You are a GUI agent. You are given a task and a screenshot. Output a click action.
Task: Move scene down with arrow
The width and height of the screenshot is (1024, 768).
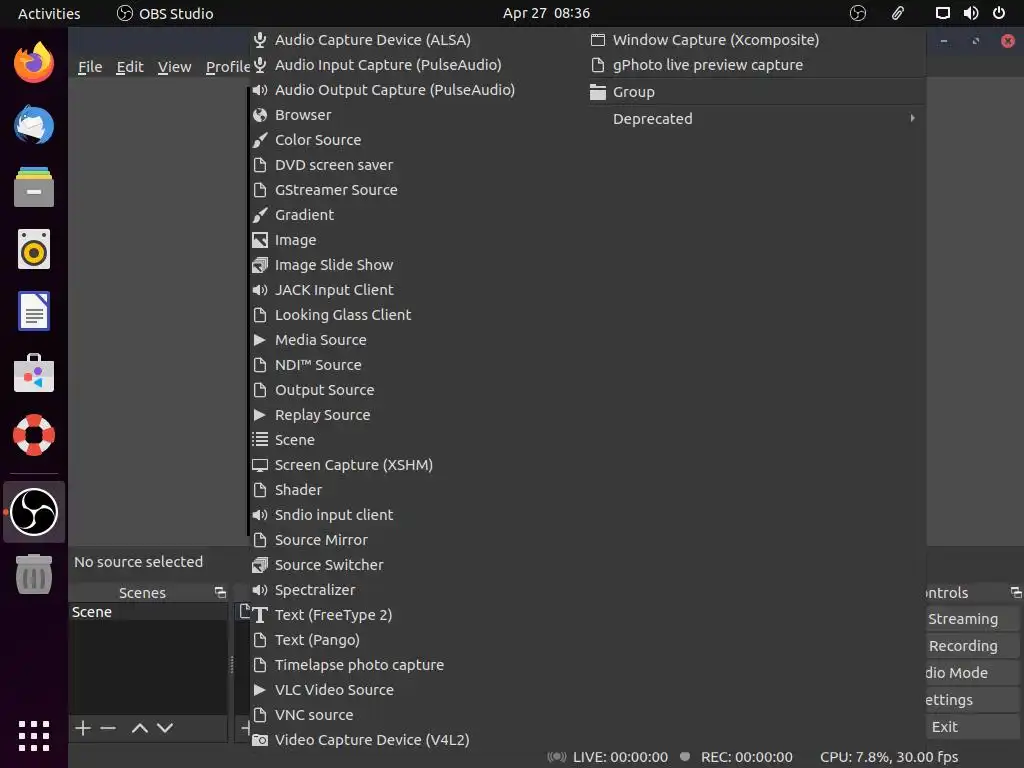tap(165, 728)
